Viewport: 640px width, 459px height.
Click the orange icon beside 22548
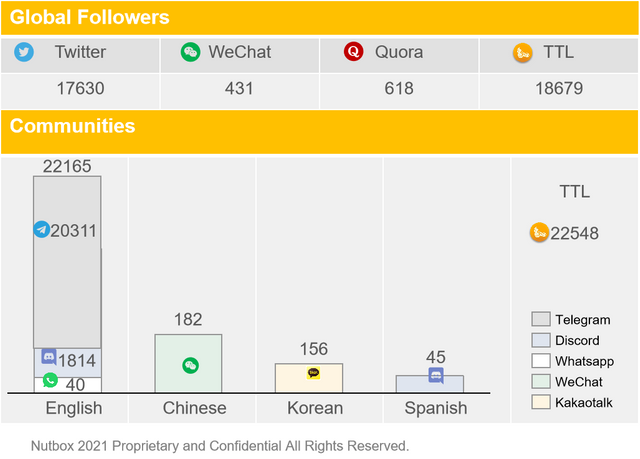538,233
